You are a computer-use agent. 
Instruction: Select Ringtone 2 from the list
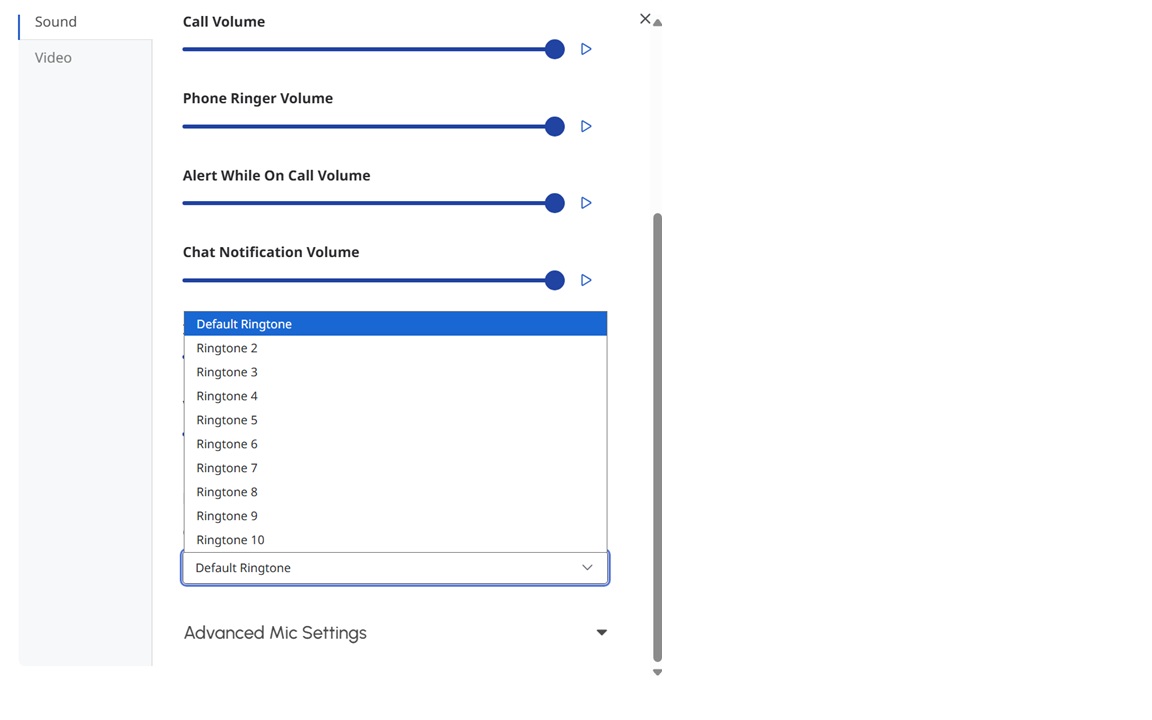pos(395,348)
